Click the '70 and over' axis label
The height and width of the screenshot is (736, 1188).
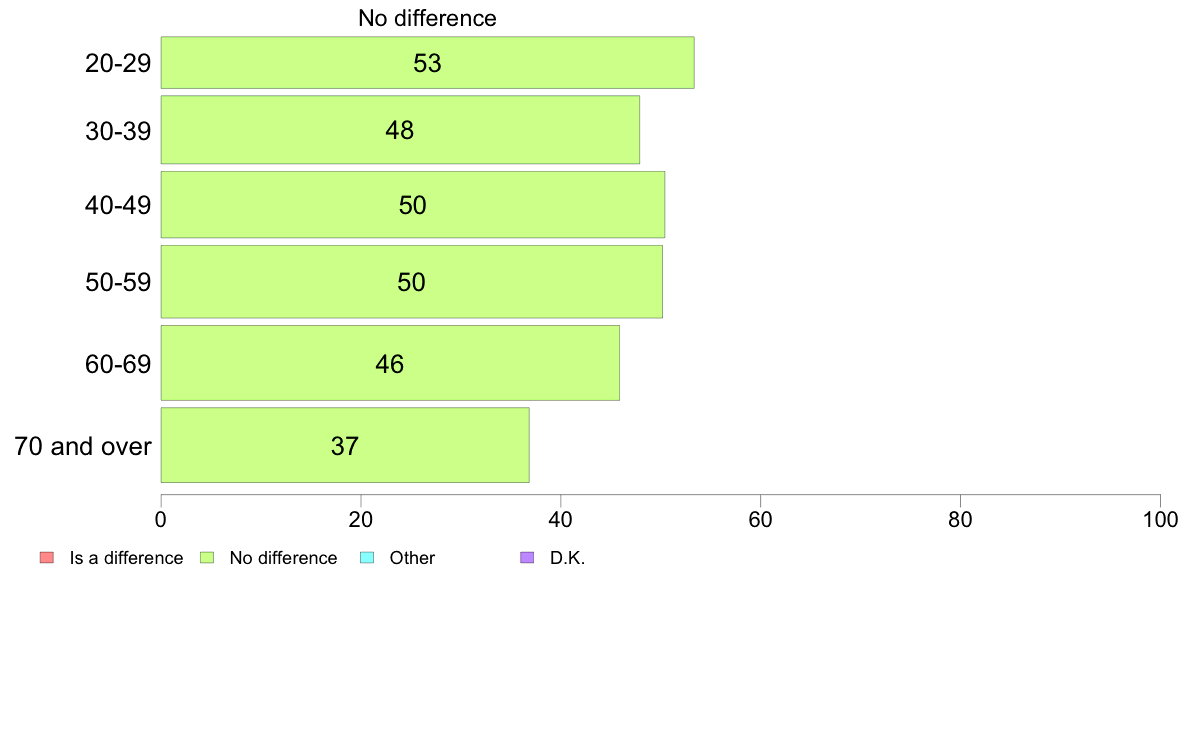pyautogui.click(x=83, y=446)
